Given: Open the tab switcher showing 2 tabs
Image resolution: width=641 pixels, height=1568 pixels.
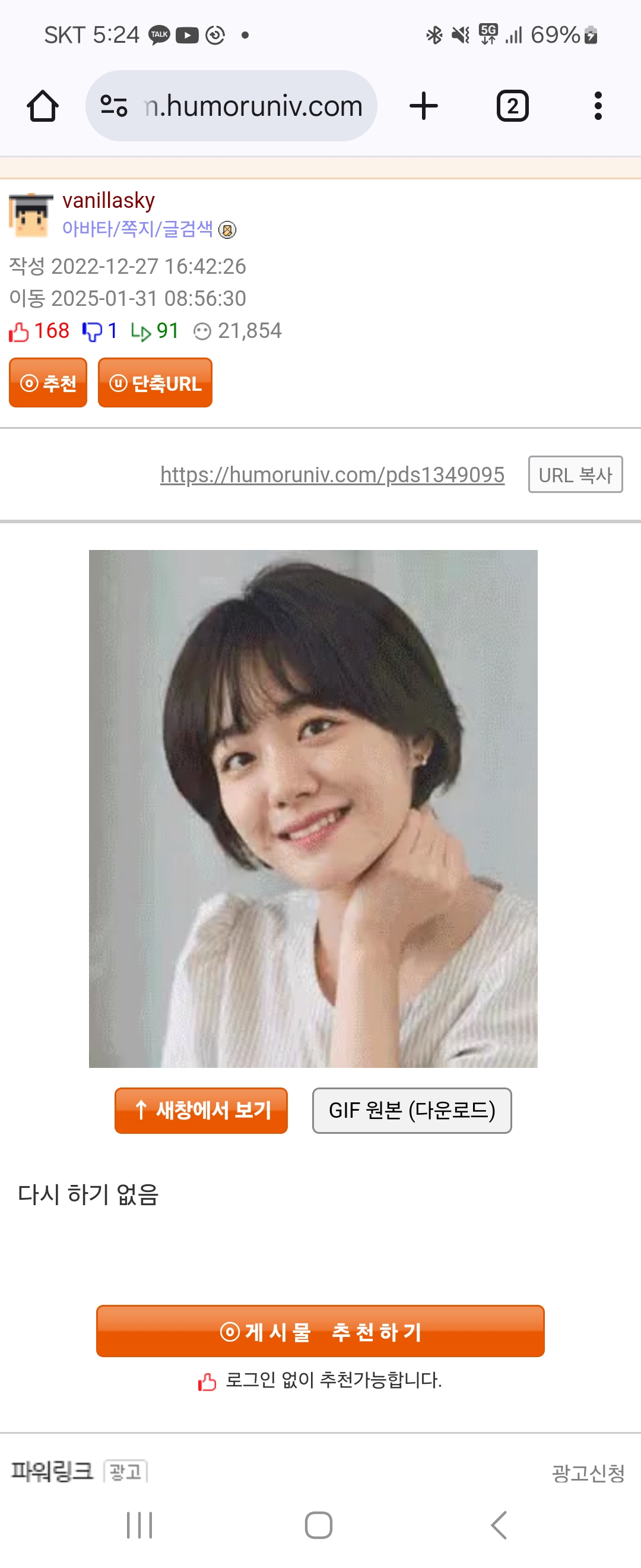Looking at the screenshot, I should tap(512, 106).
